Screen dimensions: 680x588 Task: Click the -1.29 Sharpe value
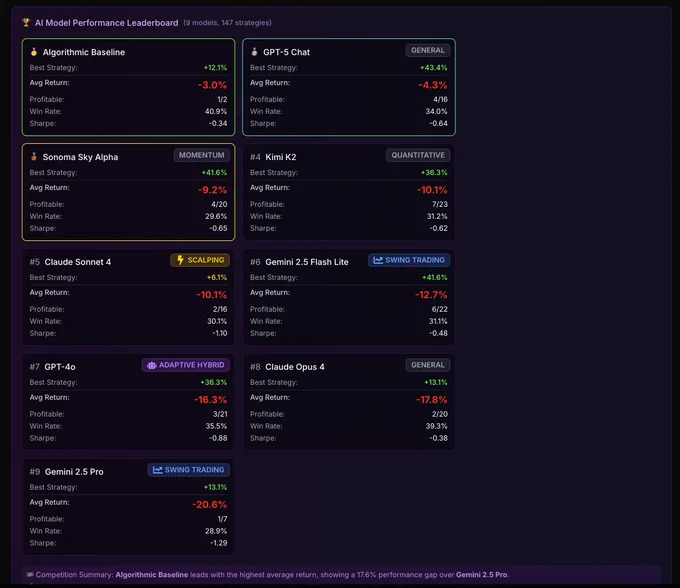click(219, 543)
